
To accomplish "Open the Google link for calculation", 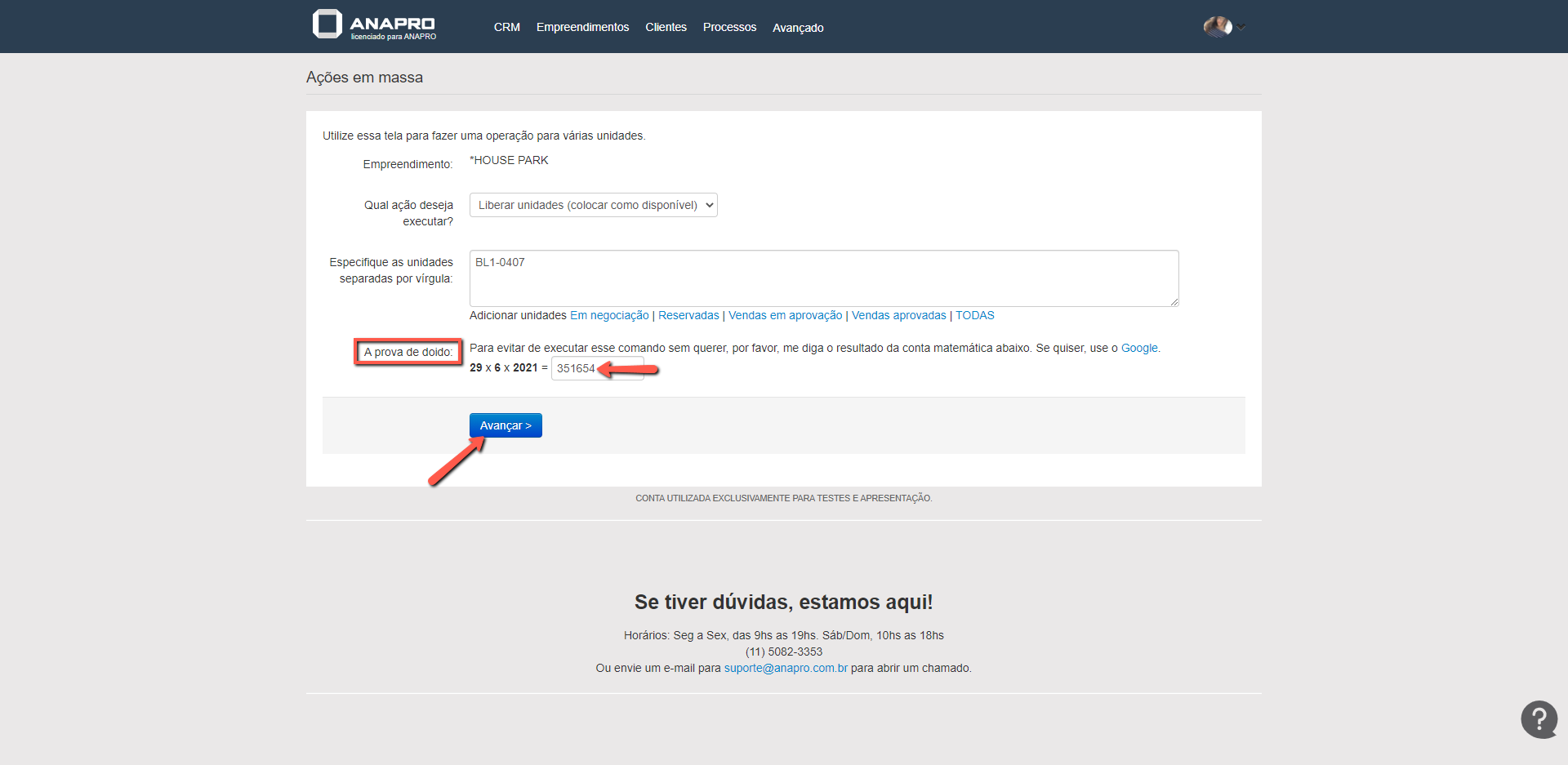I will tap(1138, 348).
